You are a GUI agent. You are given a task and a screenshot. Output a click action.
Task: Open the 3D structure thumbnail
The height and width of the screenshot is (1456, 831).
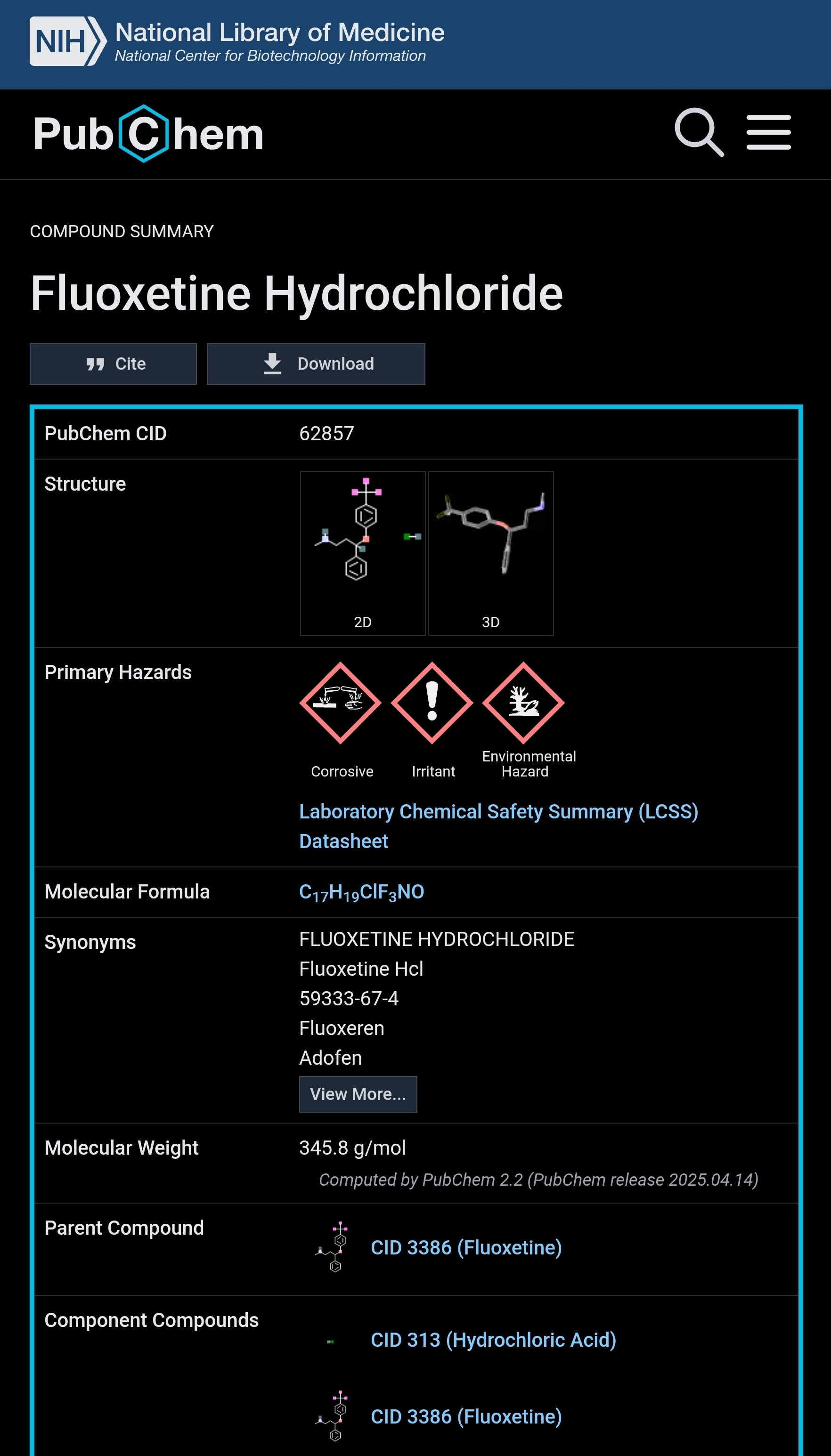pyautogui.click(x=491, y=553)
